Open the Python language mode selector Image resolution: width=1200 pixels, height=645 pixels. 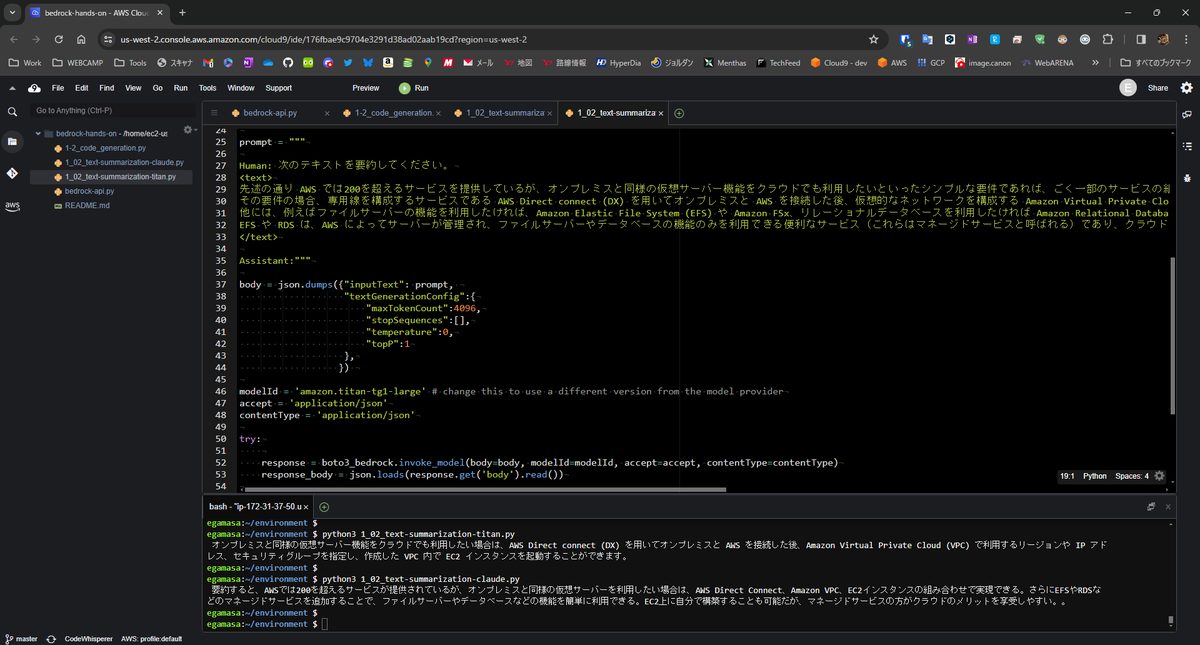1094,476
